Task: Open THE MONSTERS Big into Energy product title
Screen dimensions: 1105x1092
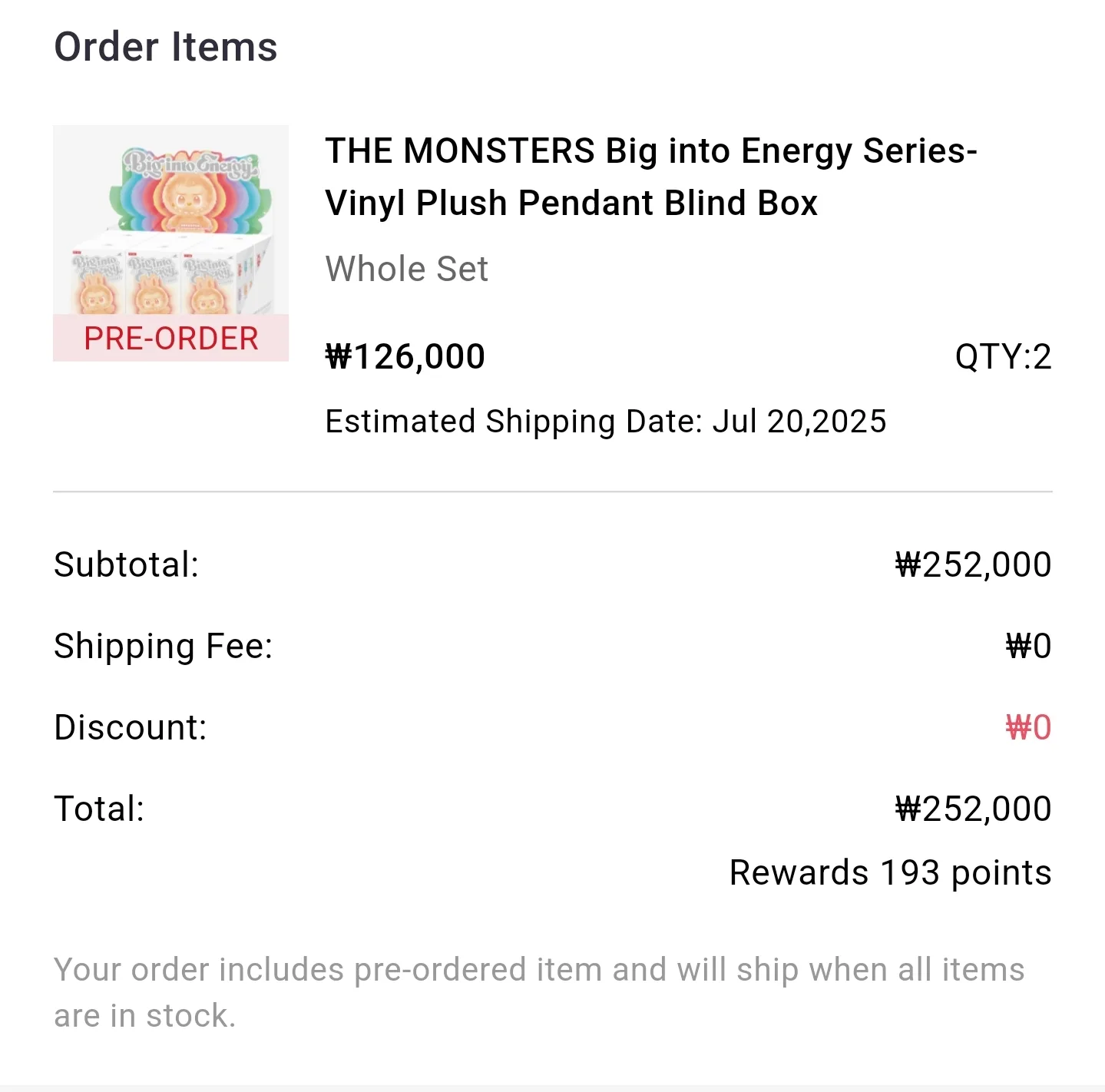Action: pos(651,177)
